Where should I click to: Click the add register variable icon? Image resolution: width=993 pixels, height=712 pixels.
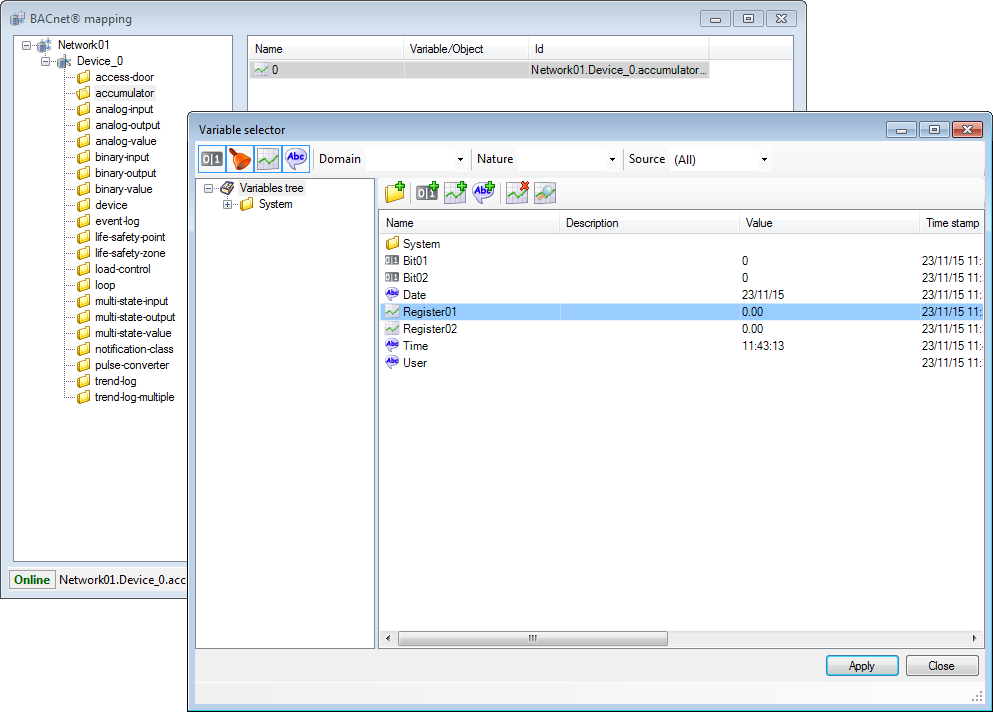pyautogui.click(x=456, y=193)
